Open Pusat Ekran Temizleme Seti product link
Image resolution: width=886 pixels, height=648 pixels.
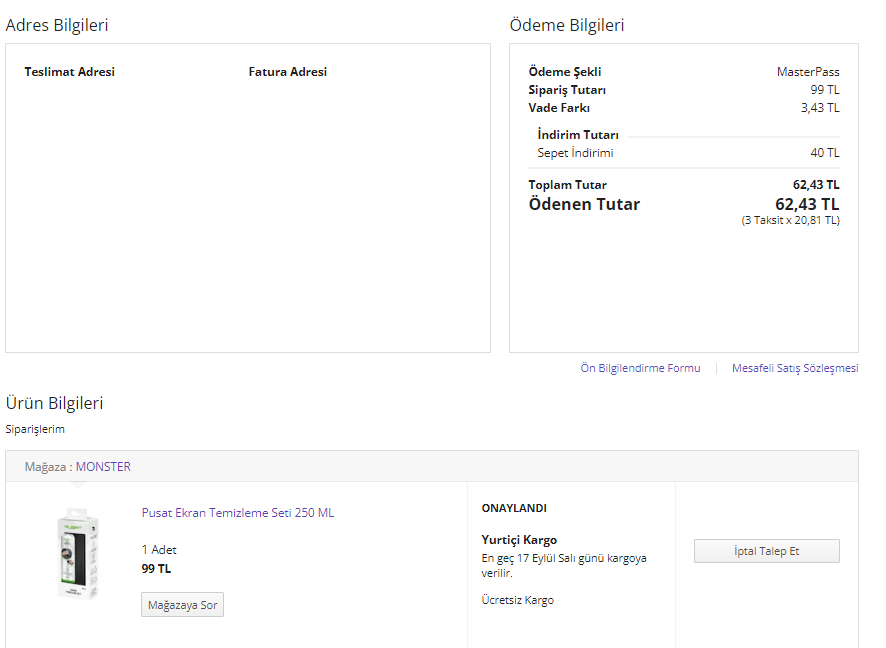click(x=238, y=513)
